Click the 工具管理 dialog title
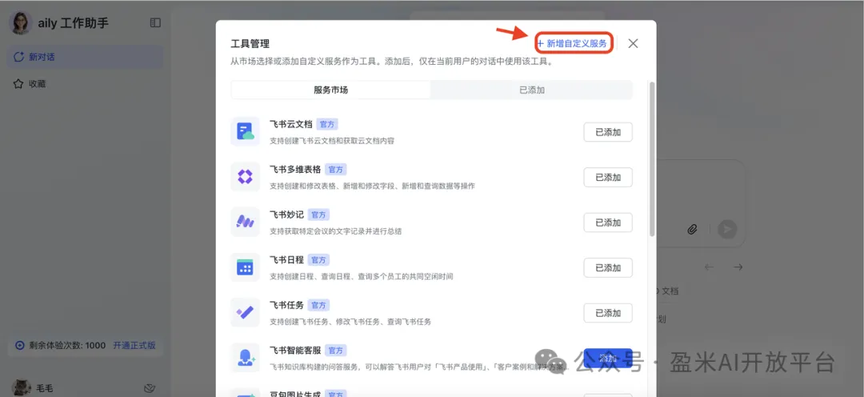This screenshot has width=864, height=397. click(x=250, y=44)
